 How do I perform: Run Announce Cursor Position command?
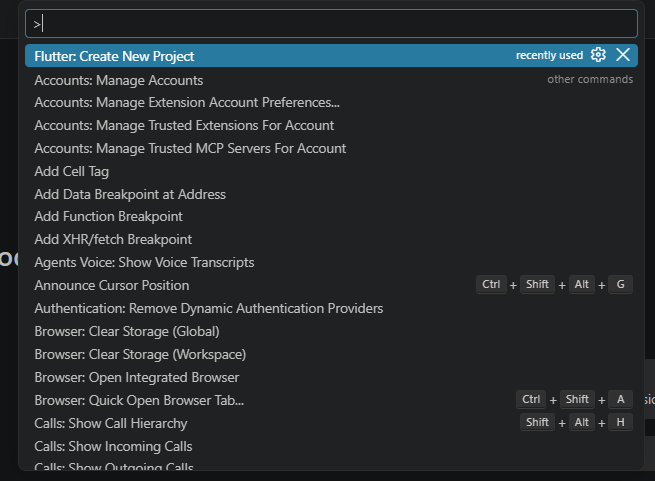click(x=331, y=285)
